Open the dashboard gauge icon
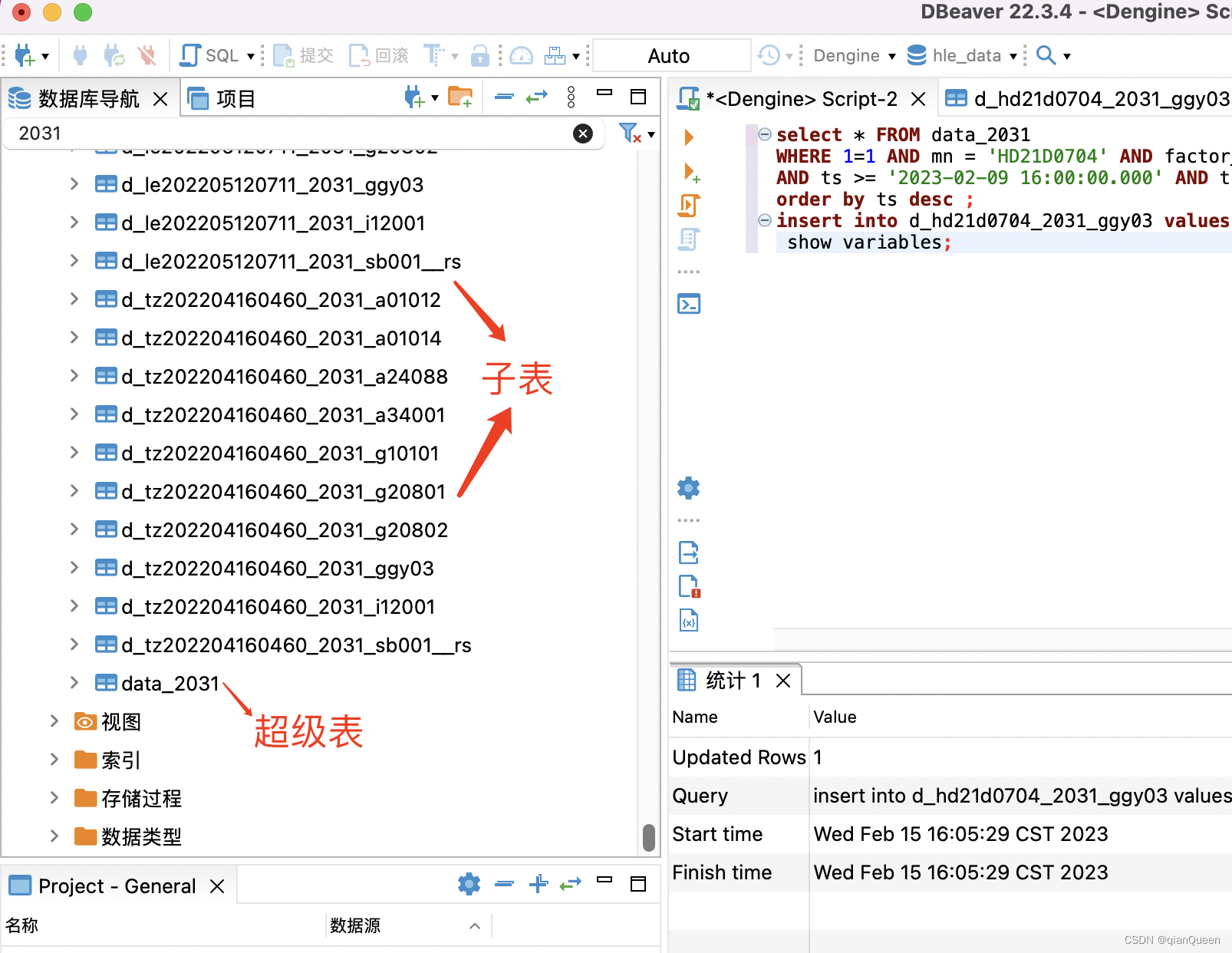 coord(521,55)
